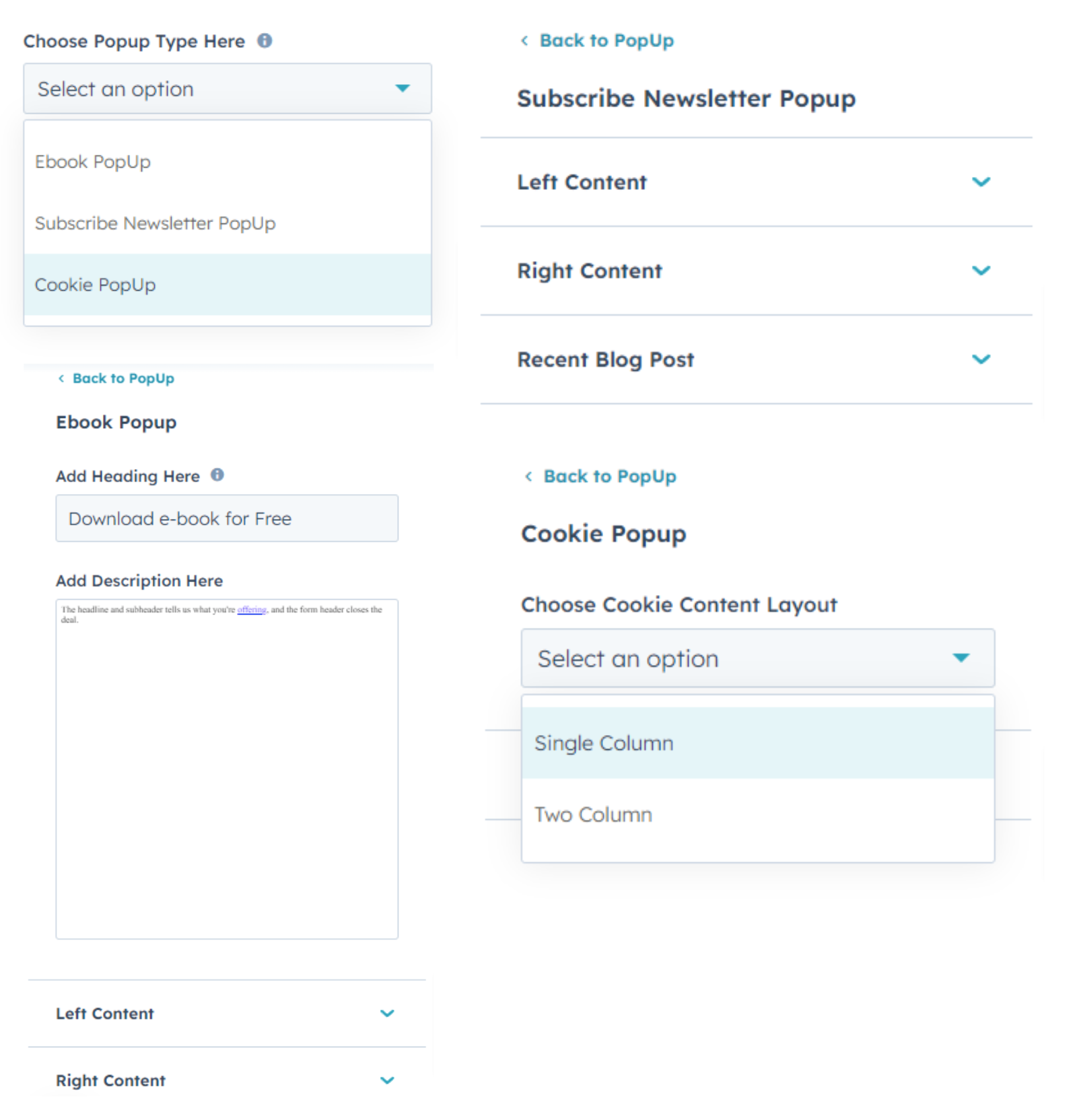Open the Choose Popup Type dropdown
This screenshot has height=1120, width=1077.
228,89
